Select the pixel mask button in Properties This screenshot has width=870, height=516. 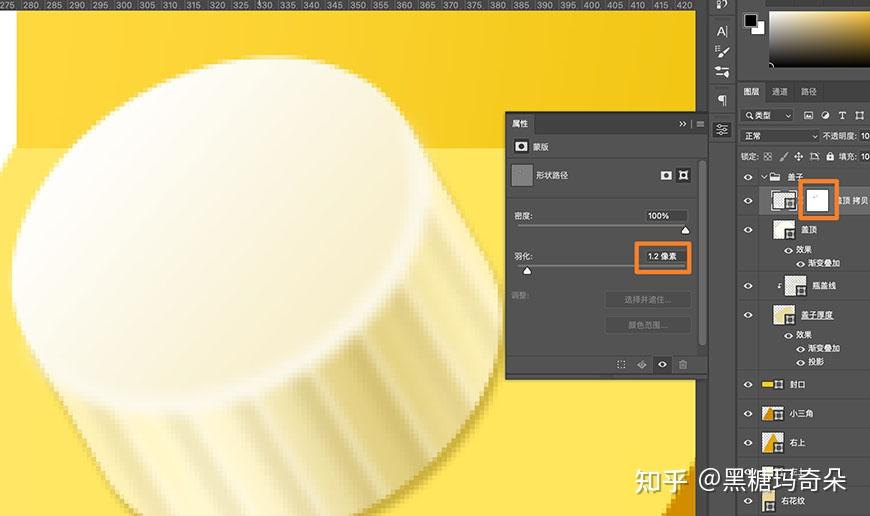click(x=666, y=175)
